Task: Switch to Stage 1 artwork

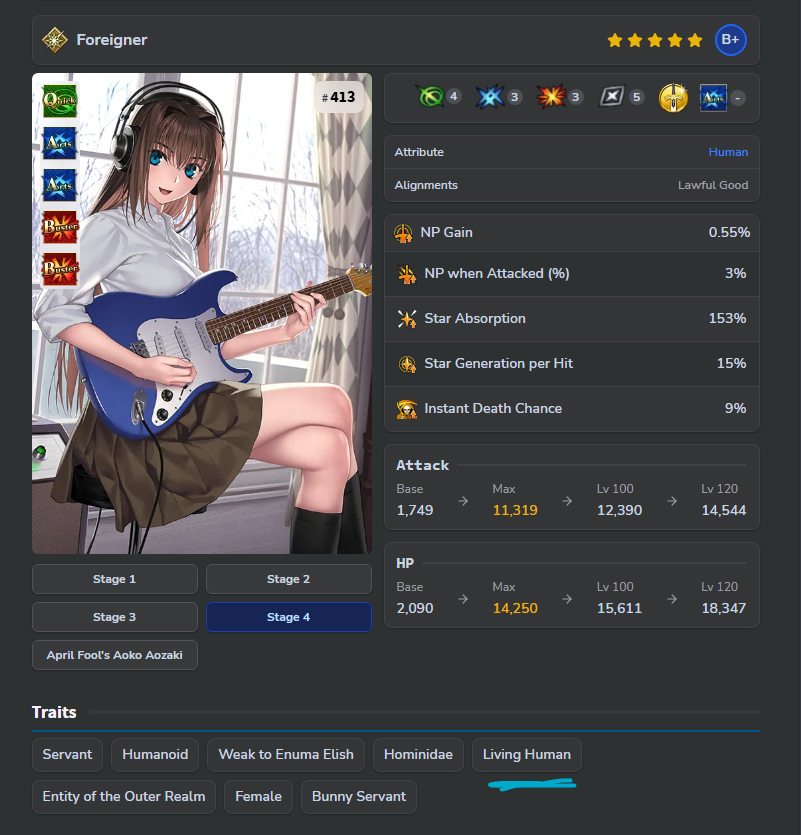Action: click(115, 579)
